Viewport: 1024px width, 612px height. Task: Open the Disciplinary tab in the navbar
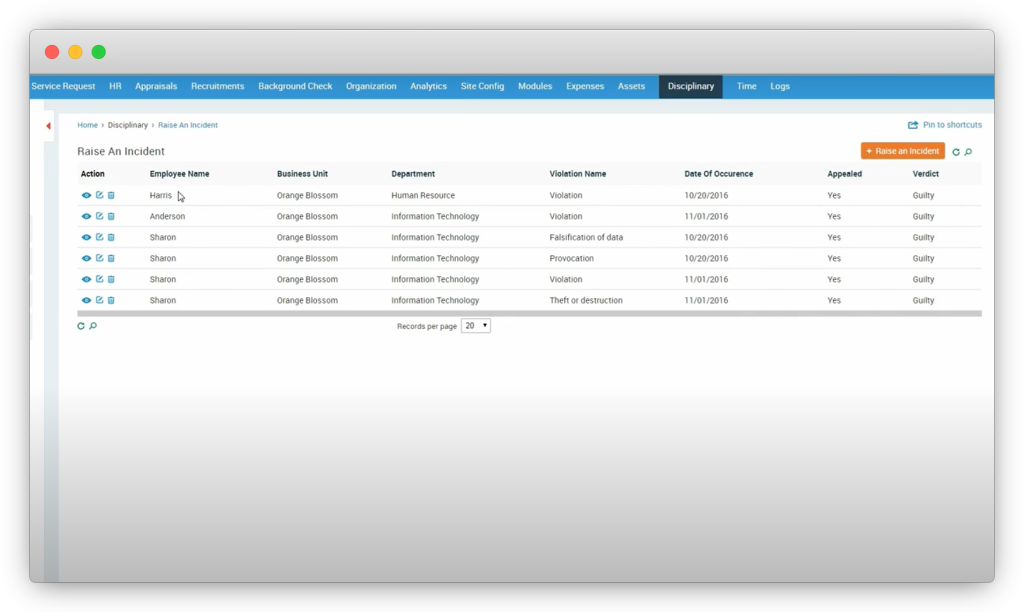(x=690, y=87)
